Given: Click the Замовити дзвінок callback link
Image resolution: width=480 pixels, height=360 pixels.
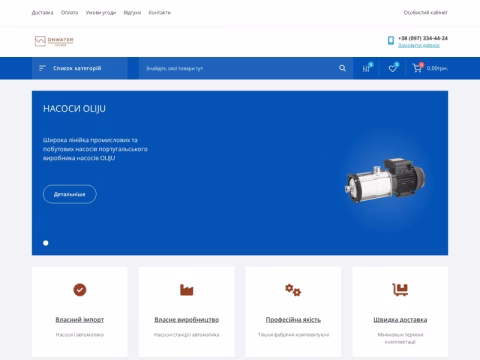Looking at the screenshot, I should click(419, 45).
